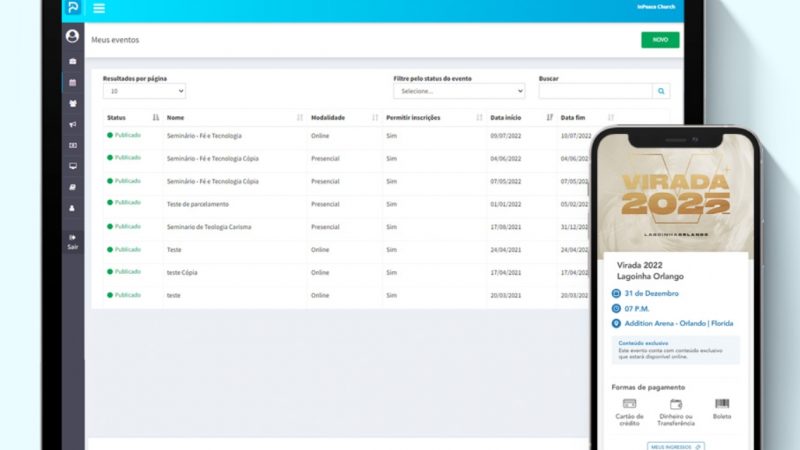Sort table by Data início column
This screenshot has height=450, width=800.
coord(549,118)
